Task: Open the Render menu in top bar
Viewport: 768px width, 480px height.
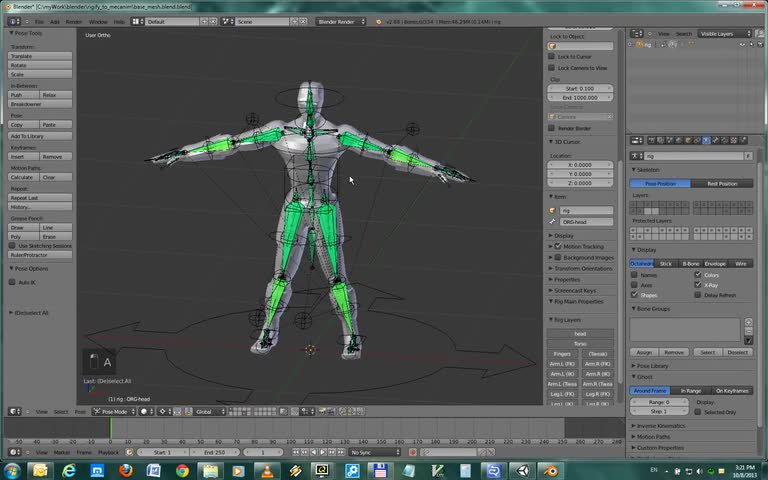Action: point(73,21)
